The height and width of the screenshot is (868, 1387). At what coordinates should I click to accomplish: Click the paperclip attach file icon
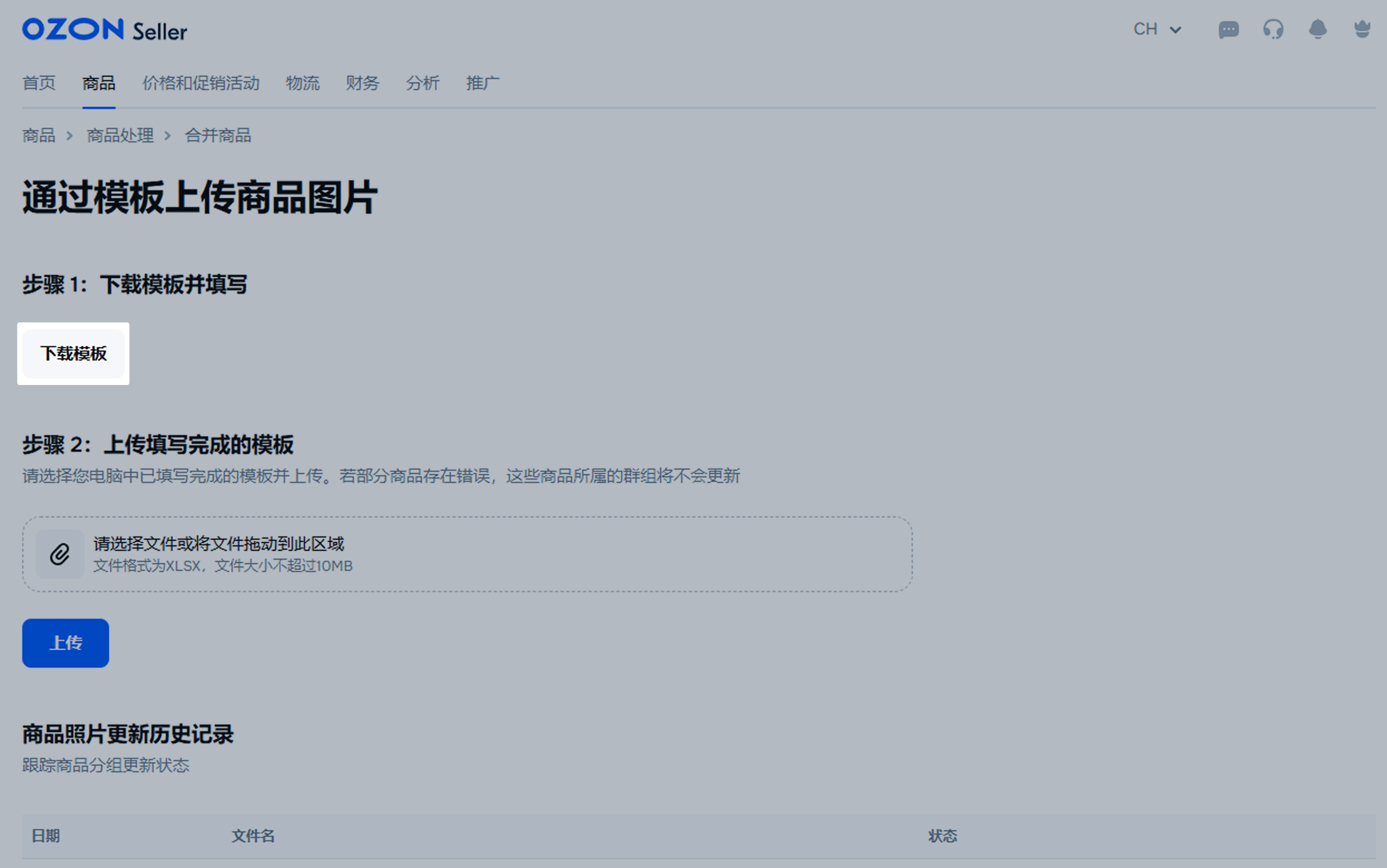60,554
